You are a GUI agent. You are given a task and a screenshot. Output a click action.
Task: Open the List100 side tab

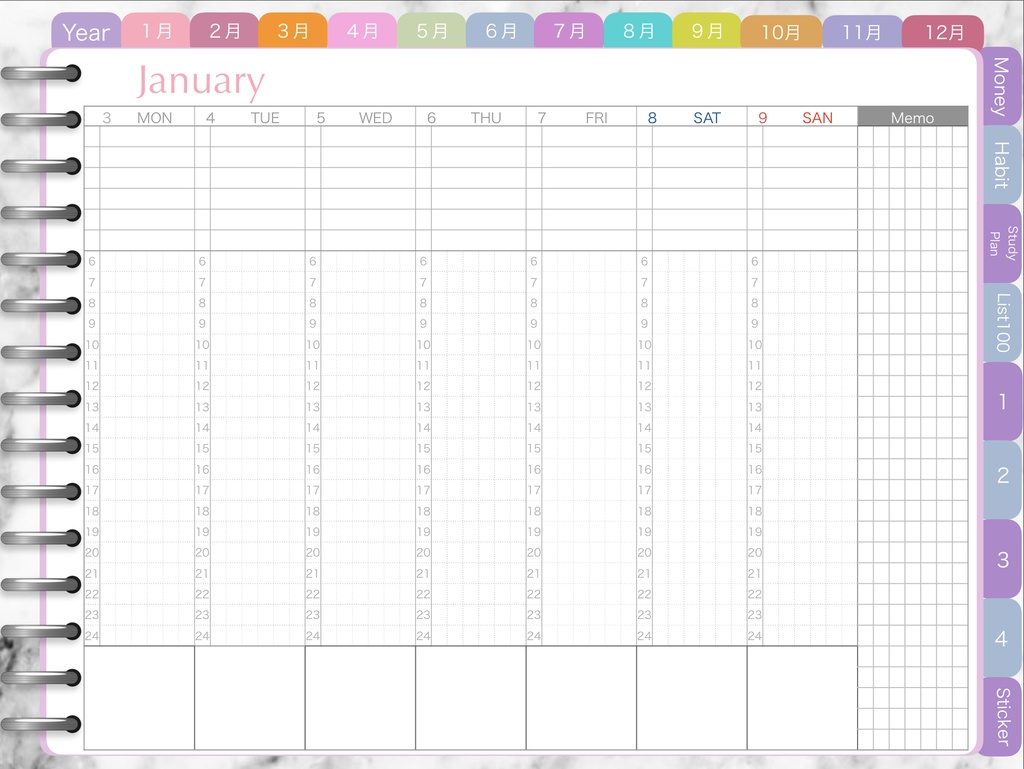(1002, 322)
